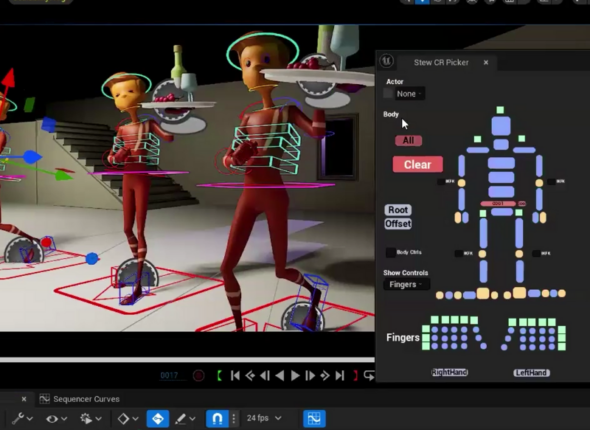Open the Show Controls Fingers dropdown
Viewport: 590px width, 430px height.
pyautogui.click(x=406, y=284)
